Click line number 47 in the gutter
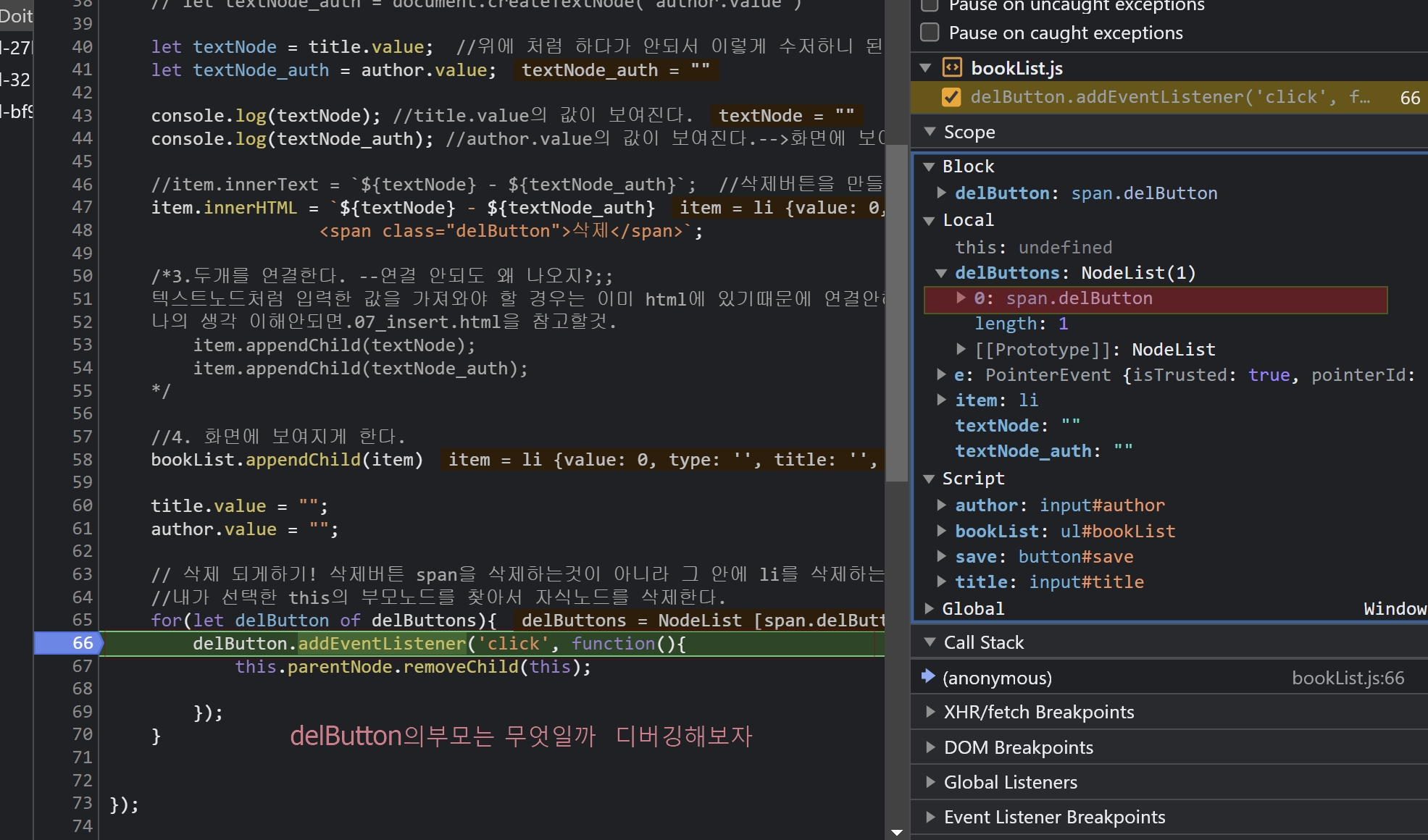1428x840 pixels. 82,207
